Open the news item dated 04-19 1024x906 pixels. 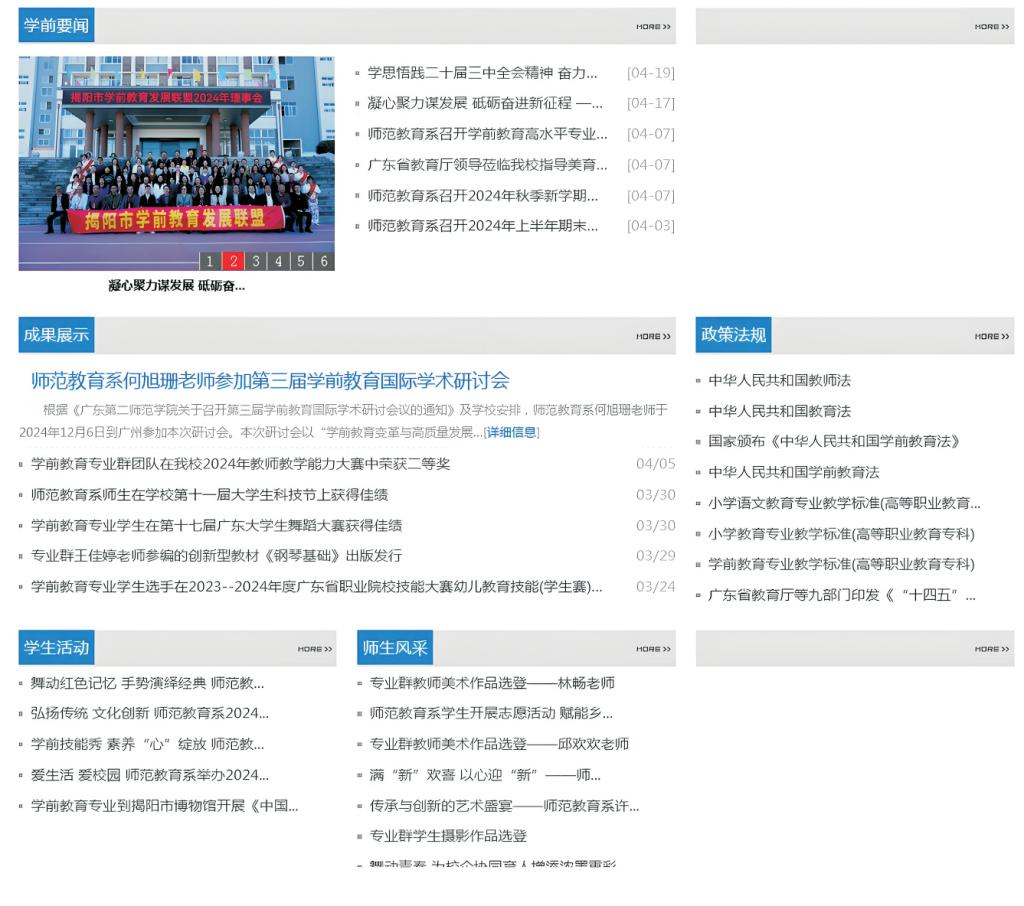pos(482,73)
